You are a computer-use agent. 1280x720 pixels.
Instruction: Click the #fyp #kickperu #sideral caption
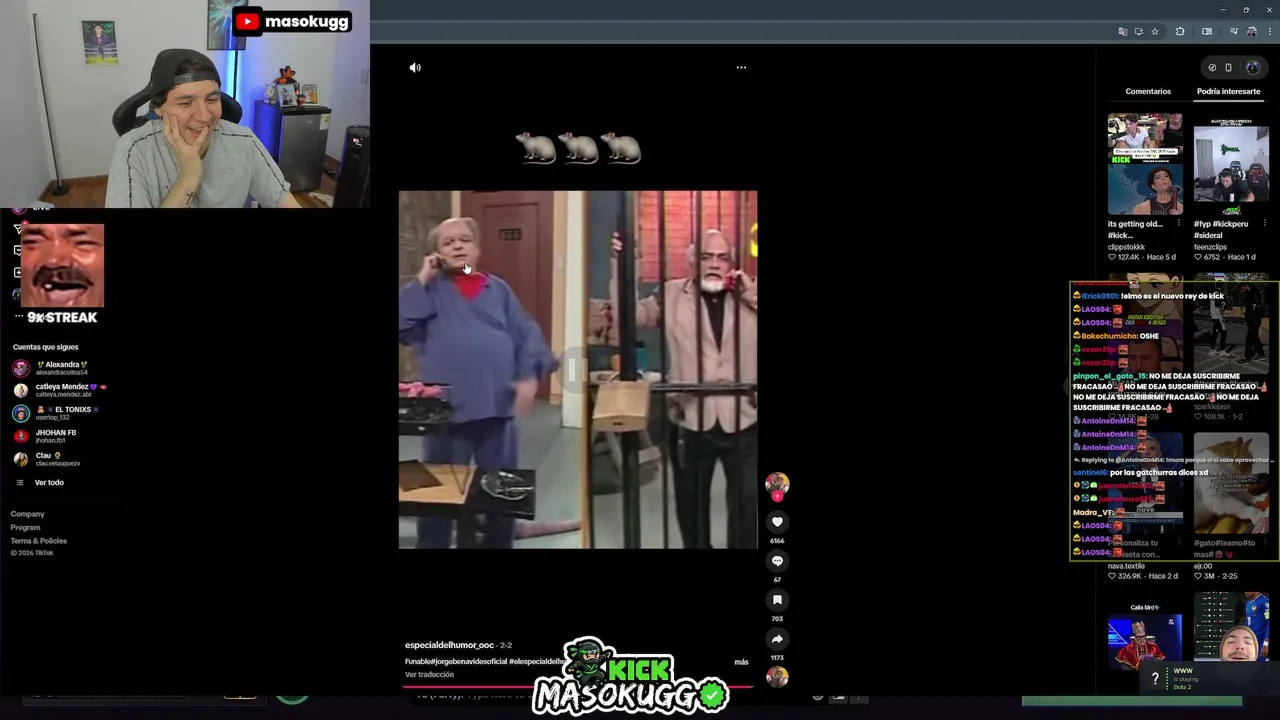[x=1221, y=230]
